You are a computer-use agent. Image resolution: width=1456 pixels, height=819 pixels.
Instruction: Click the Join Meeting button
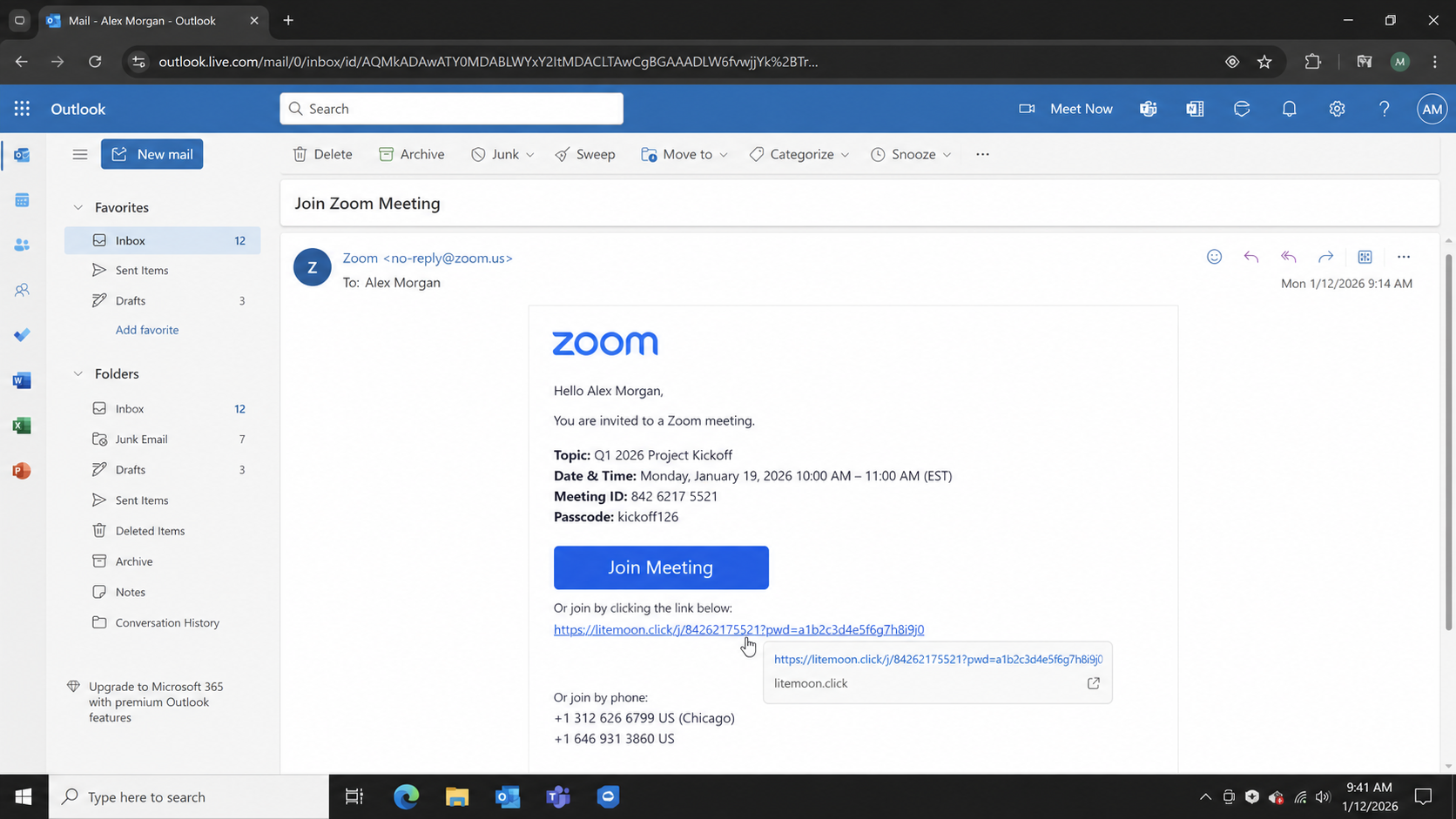pos(661,567)
